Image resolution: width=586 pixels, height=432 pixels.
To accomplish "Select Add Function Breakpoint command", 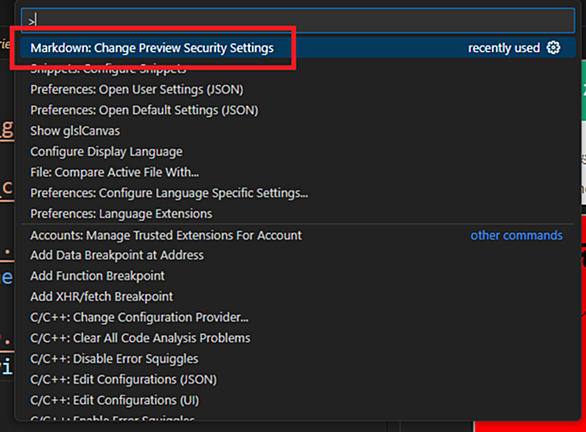I will pos(298,276).
